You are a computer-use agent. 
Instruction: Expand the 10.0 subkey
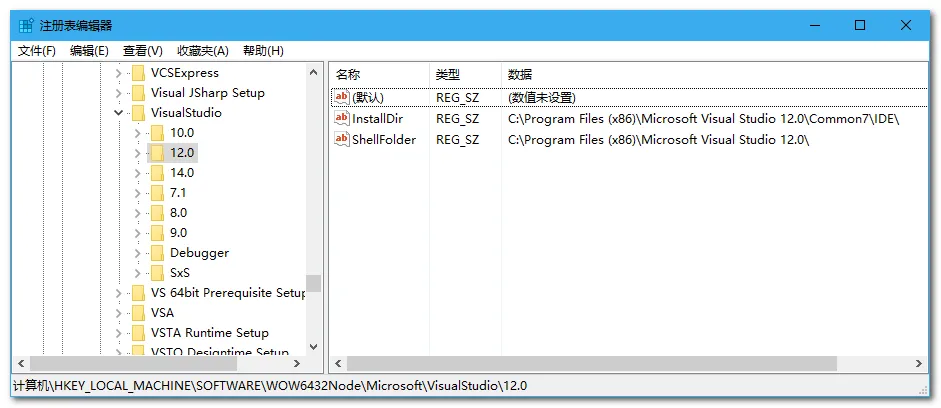138,133
